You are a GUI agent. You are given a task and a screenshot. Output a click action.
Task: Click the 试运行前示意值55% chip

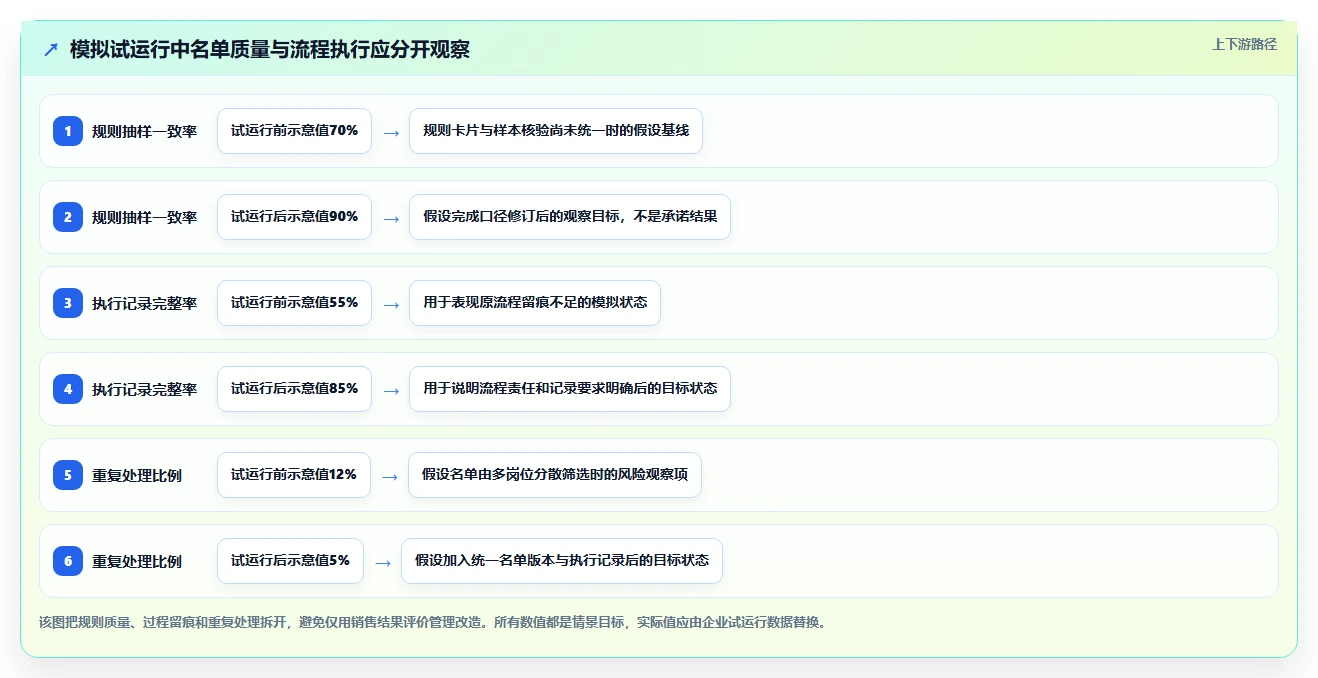[294, 303]
